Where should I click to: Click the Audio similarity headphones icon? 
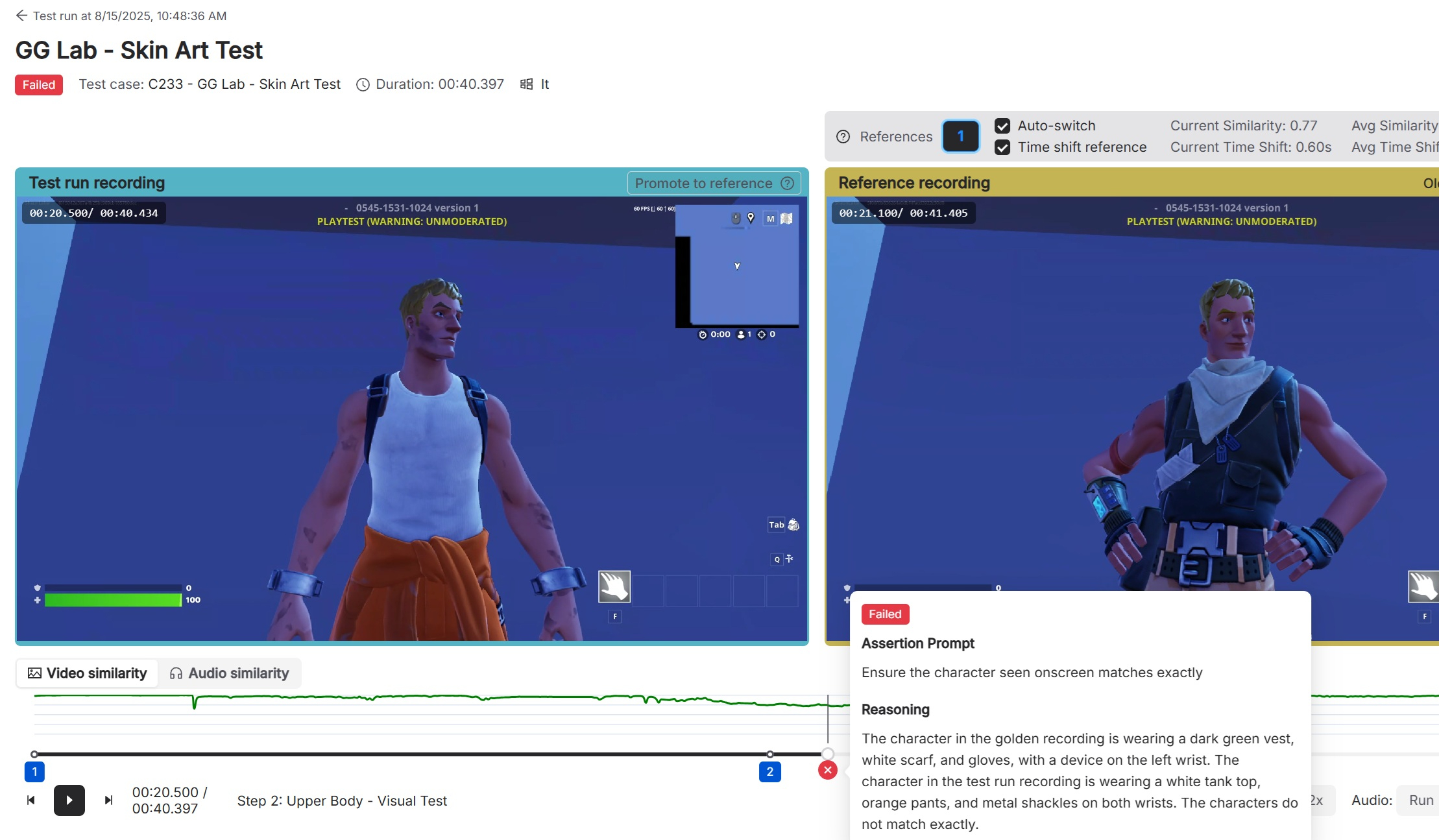176,673
